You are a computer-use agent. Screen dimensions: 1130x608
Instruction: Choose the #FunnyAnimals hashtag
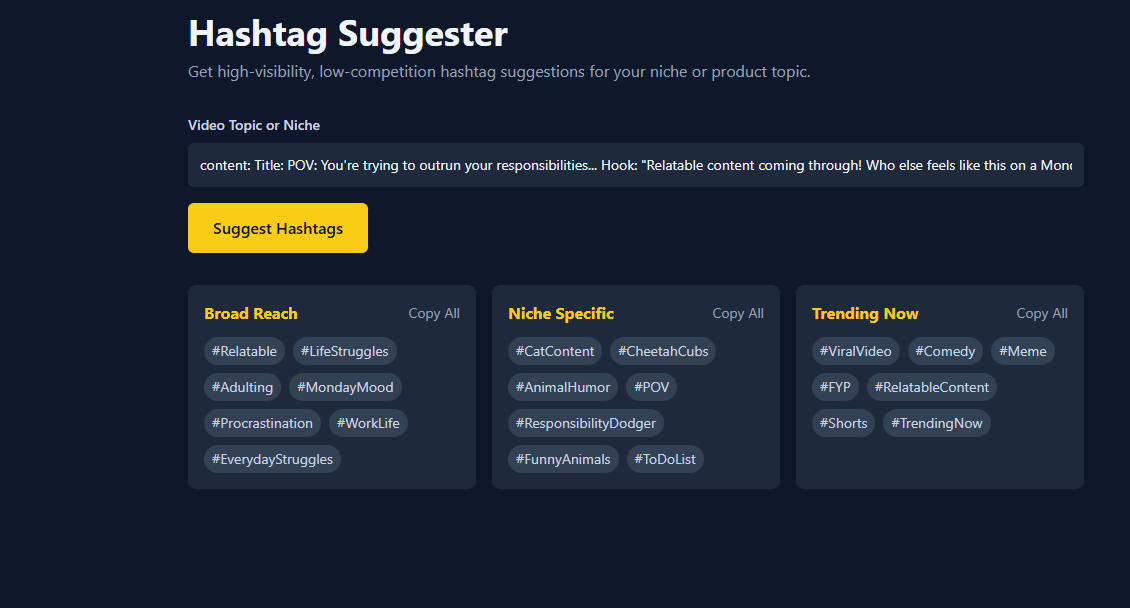coord(563,459)
